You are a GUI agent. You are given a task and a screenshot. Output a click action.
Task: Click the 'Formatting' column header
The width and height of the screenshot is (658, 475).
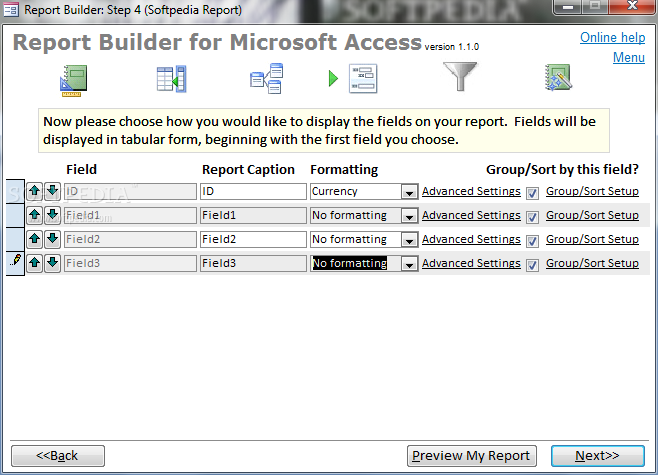pyautogui.click(x=344, y=170)
